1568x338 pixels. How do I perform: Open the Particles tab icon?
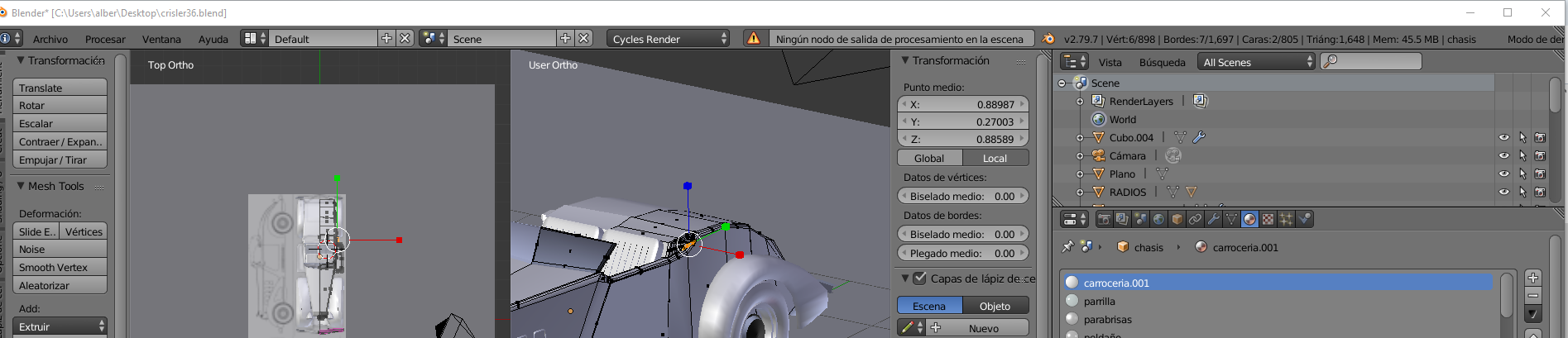(1286, 219)
